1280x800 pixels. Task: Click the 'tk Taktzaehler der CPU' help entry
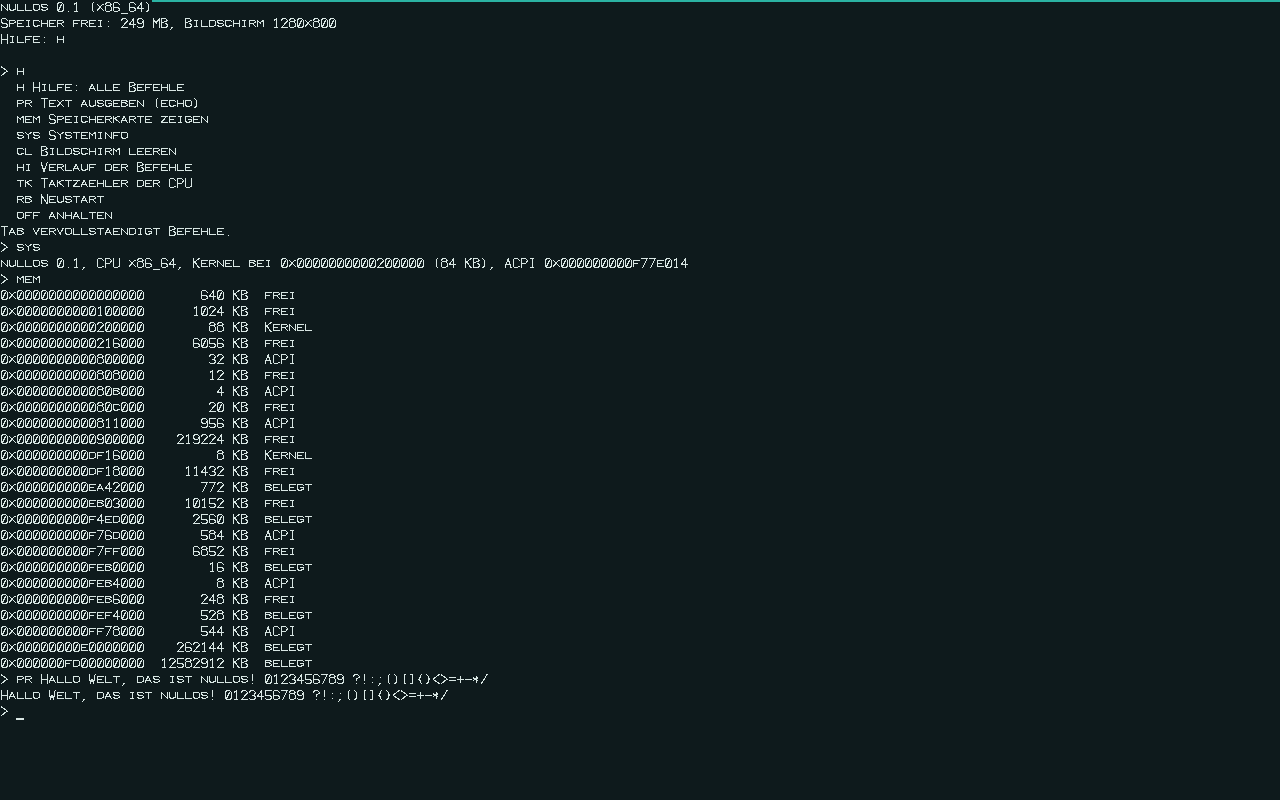tap(104, 183)
